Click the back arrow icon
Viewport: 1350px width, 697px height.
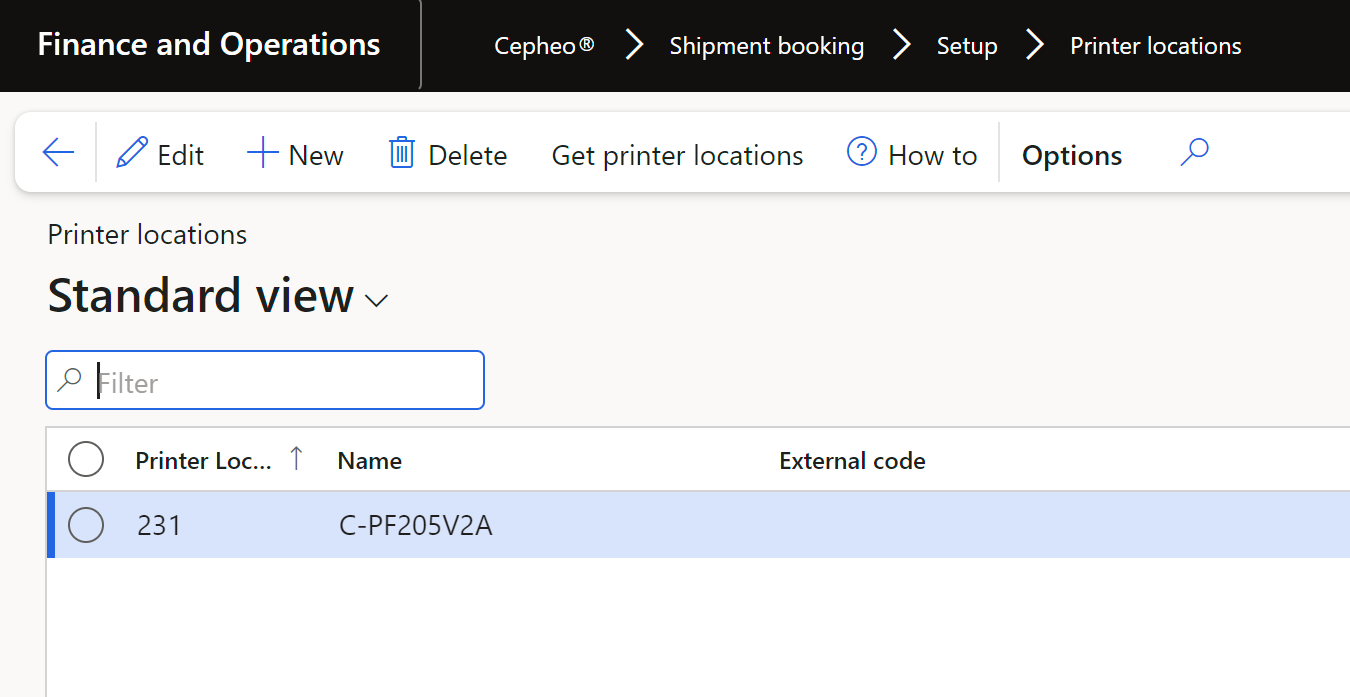[x=59, y=153]
